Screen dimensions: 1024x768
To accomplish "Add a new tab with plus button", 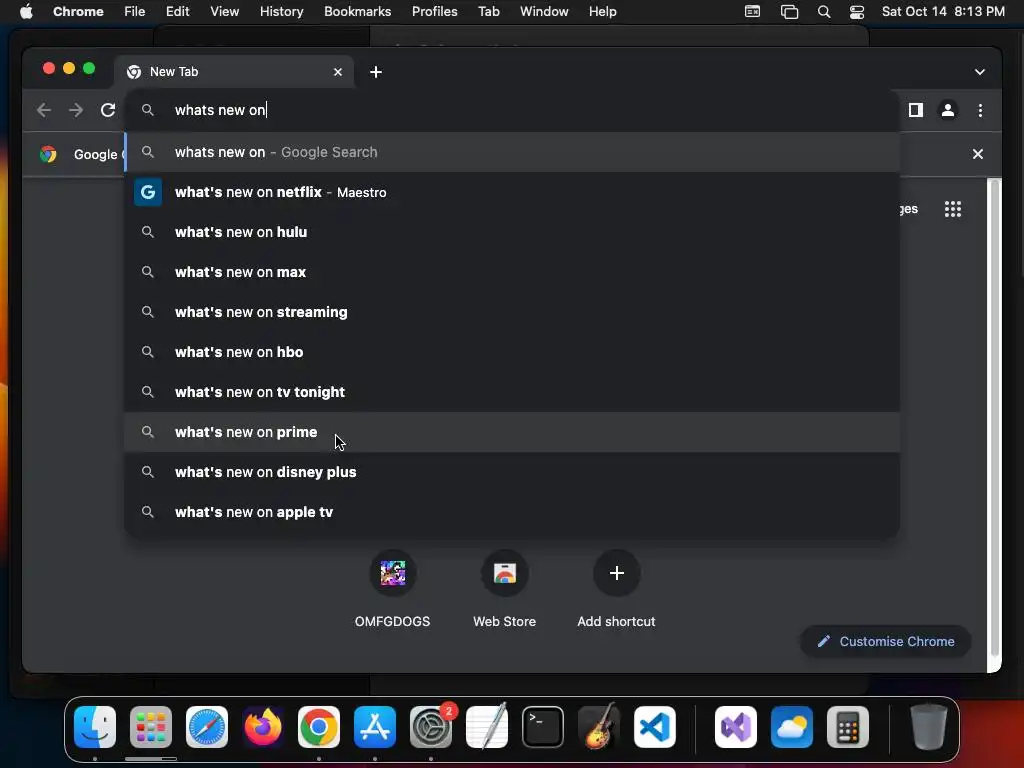I will [376, 72].
